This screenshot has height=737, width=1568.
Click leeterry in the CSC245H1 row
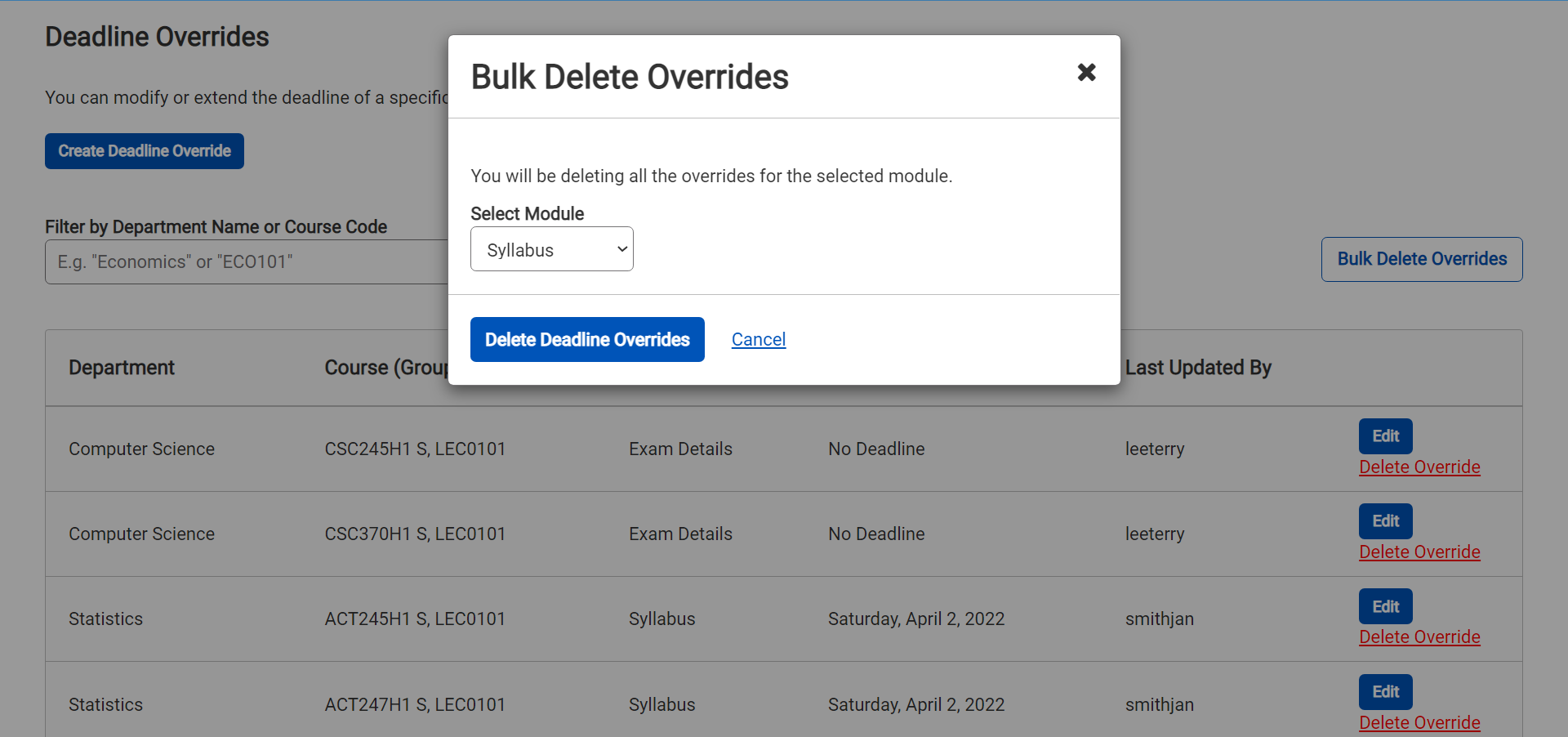[1155, 449]
